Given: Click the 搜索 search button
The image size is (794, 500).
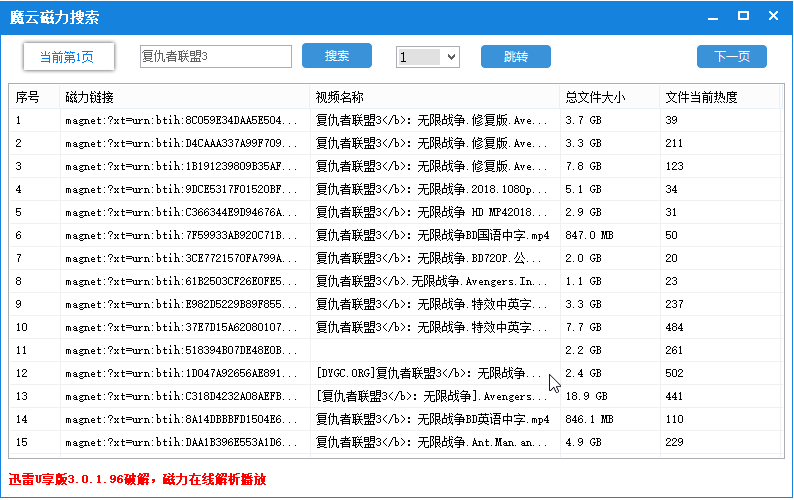Looking at the screenshot, I should coord(336,56).
